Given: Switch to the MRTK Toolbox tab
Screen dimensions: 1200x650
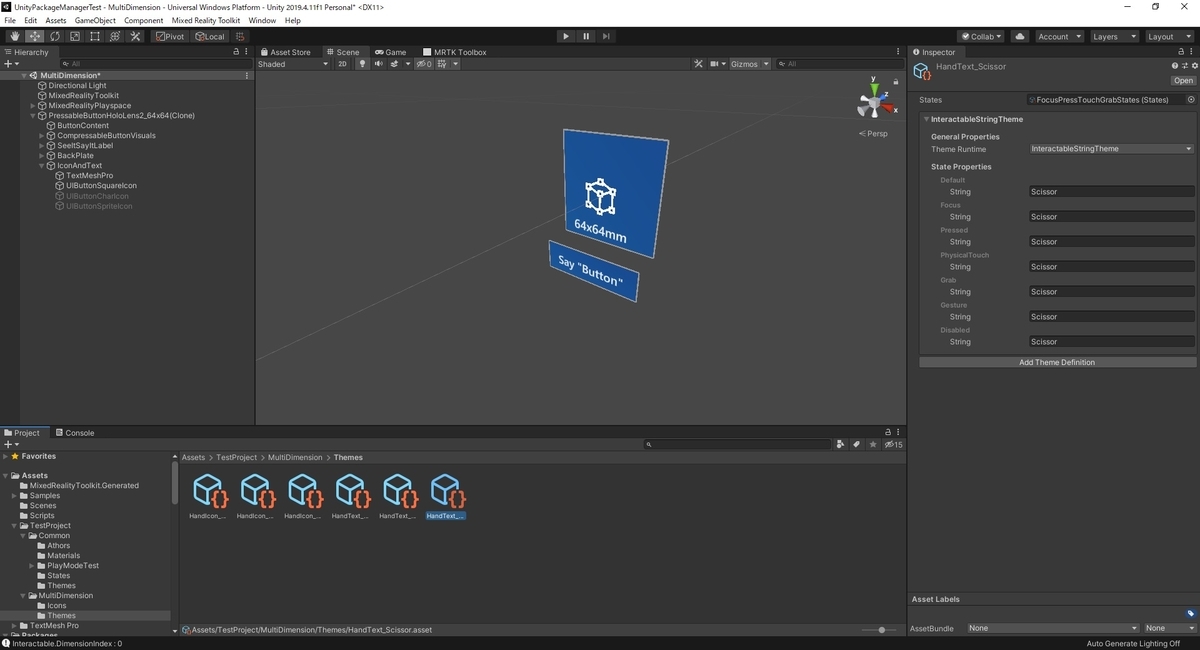Looking at the screenshot, I should point(454,52).
